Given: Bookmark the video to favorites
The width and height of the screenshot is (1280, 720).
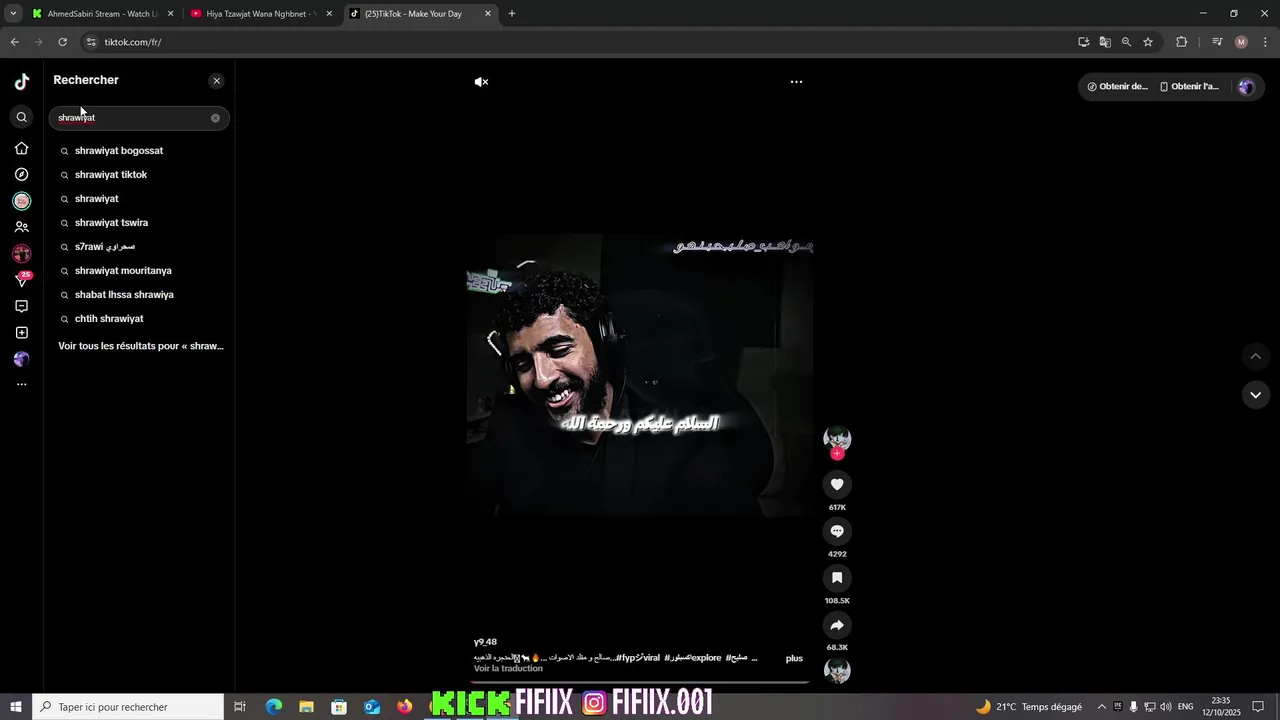Looking at the screenshot, I should [x=837, y=578].
